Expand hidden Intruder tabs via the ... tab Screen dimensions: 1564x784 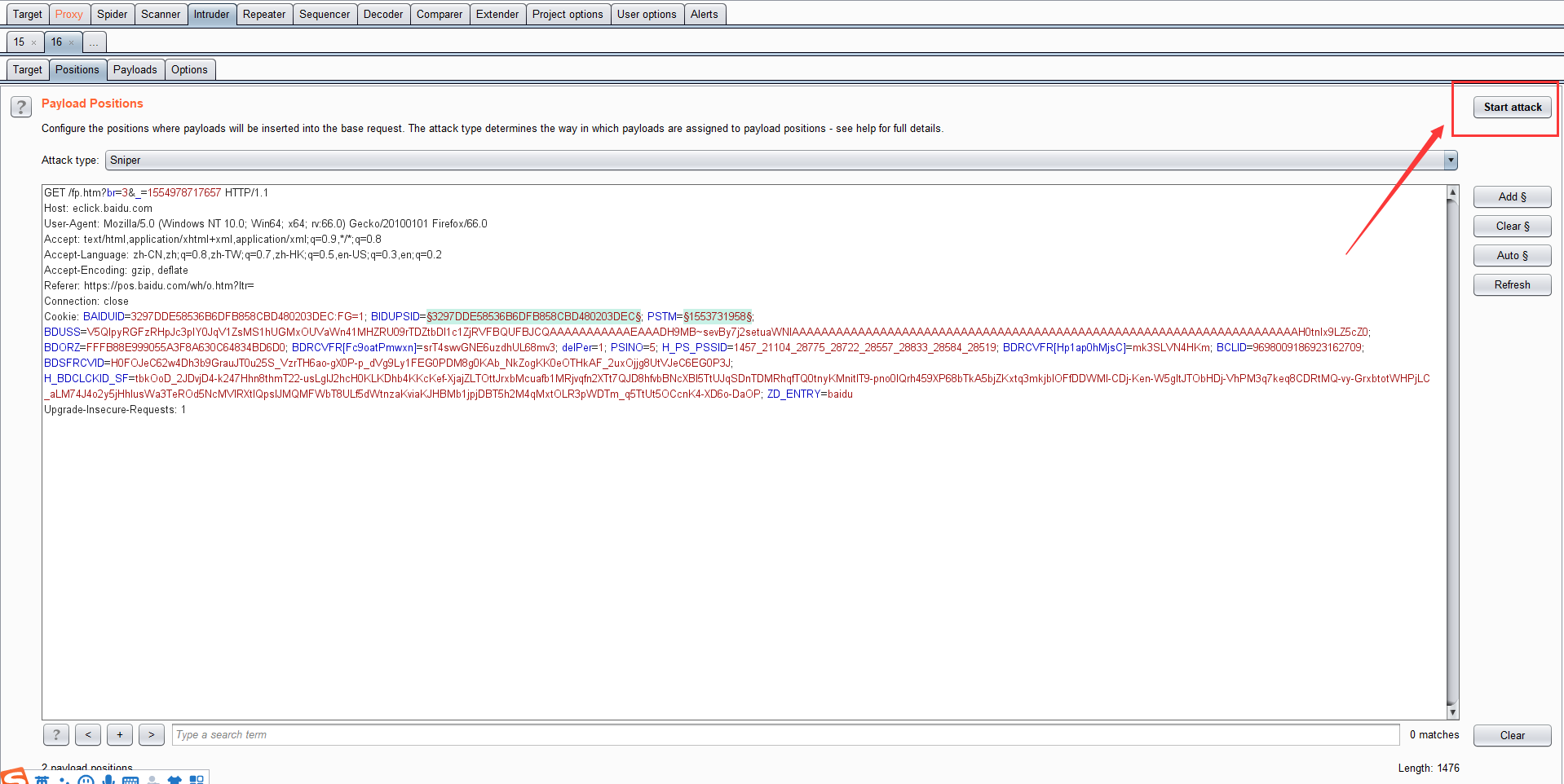(95, 42)
